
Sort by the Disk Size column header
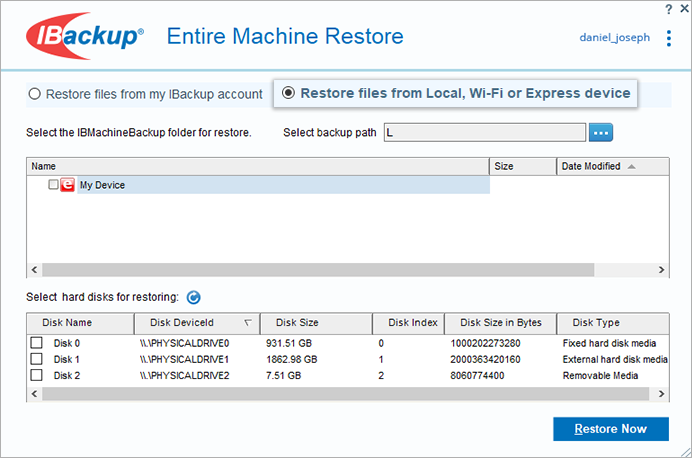point(316,323)
